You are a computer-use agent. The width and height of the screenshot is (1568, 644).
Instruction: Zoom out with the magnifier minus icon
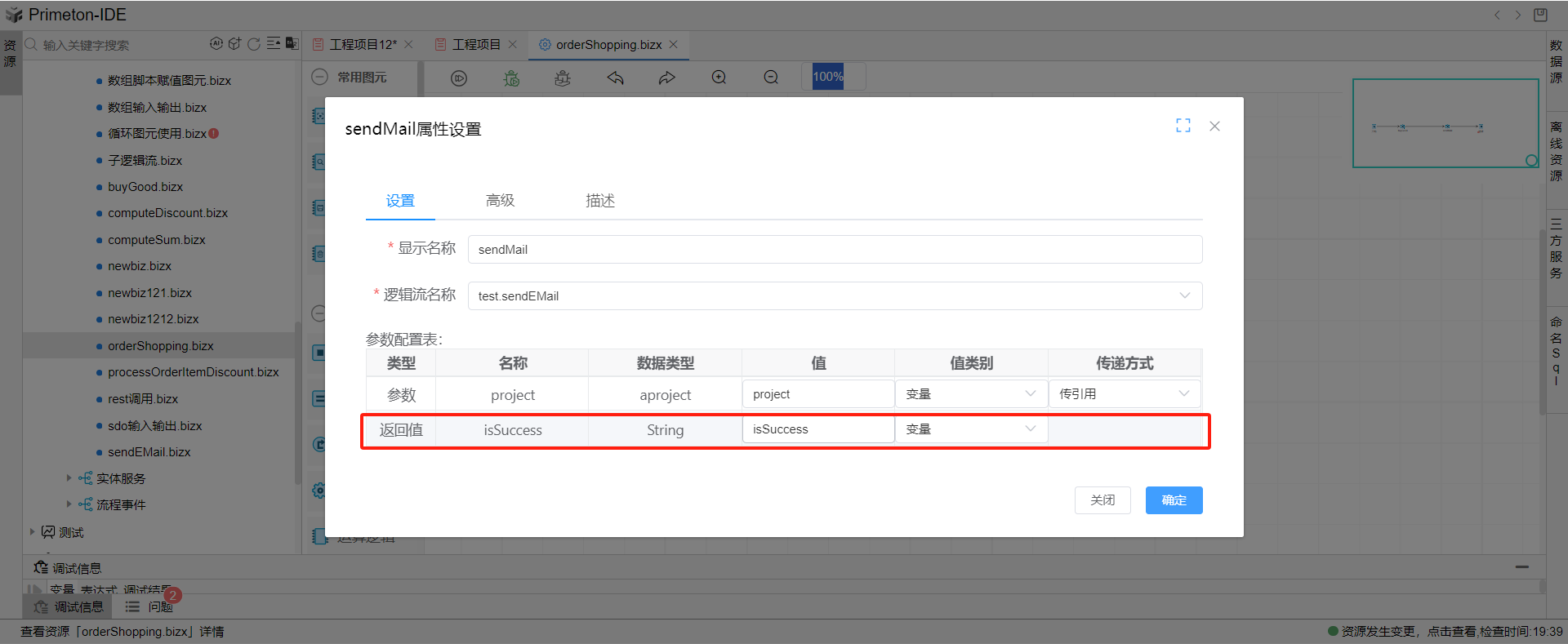click(x=771, y=78)
